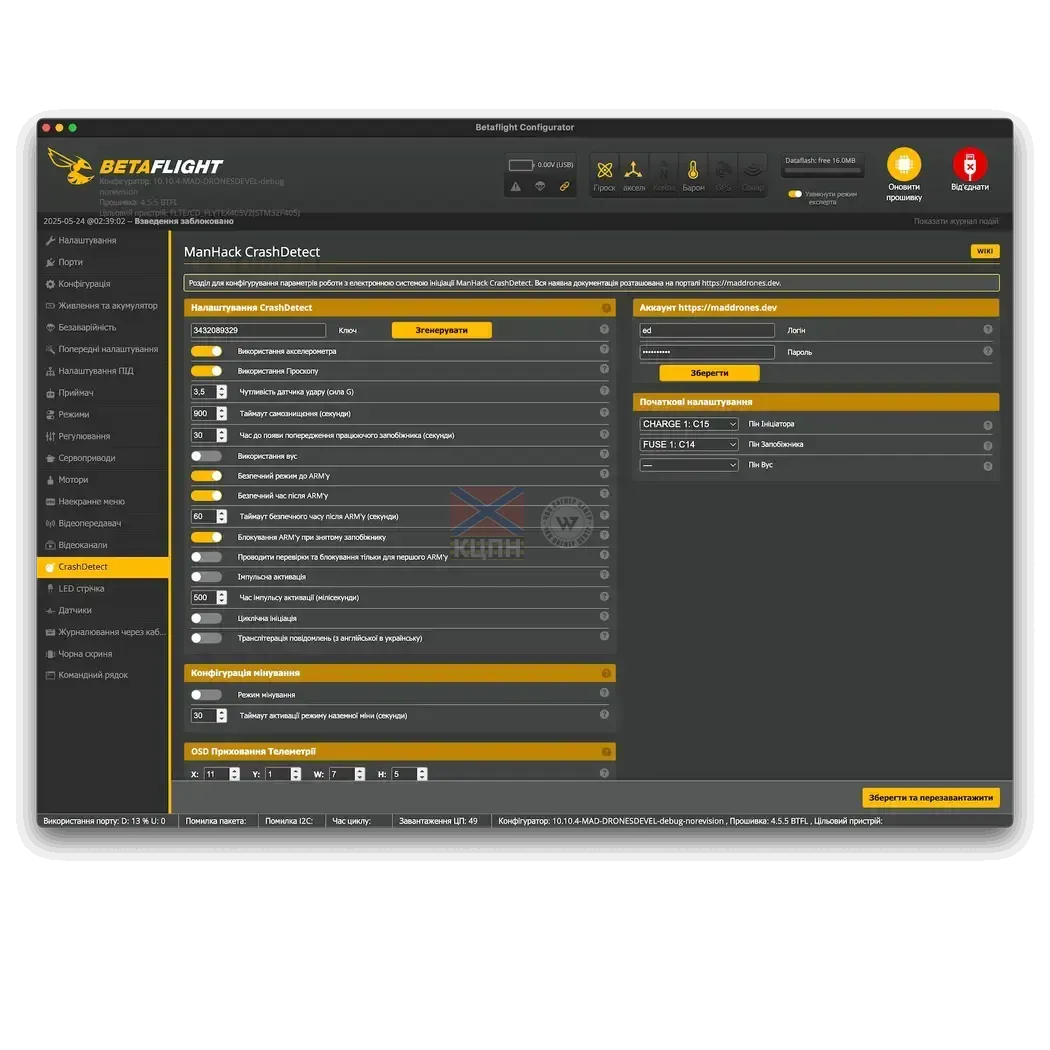Click the GPS sensor icon
1050x1050 pixels.
tap(723, 170)
